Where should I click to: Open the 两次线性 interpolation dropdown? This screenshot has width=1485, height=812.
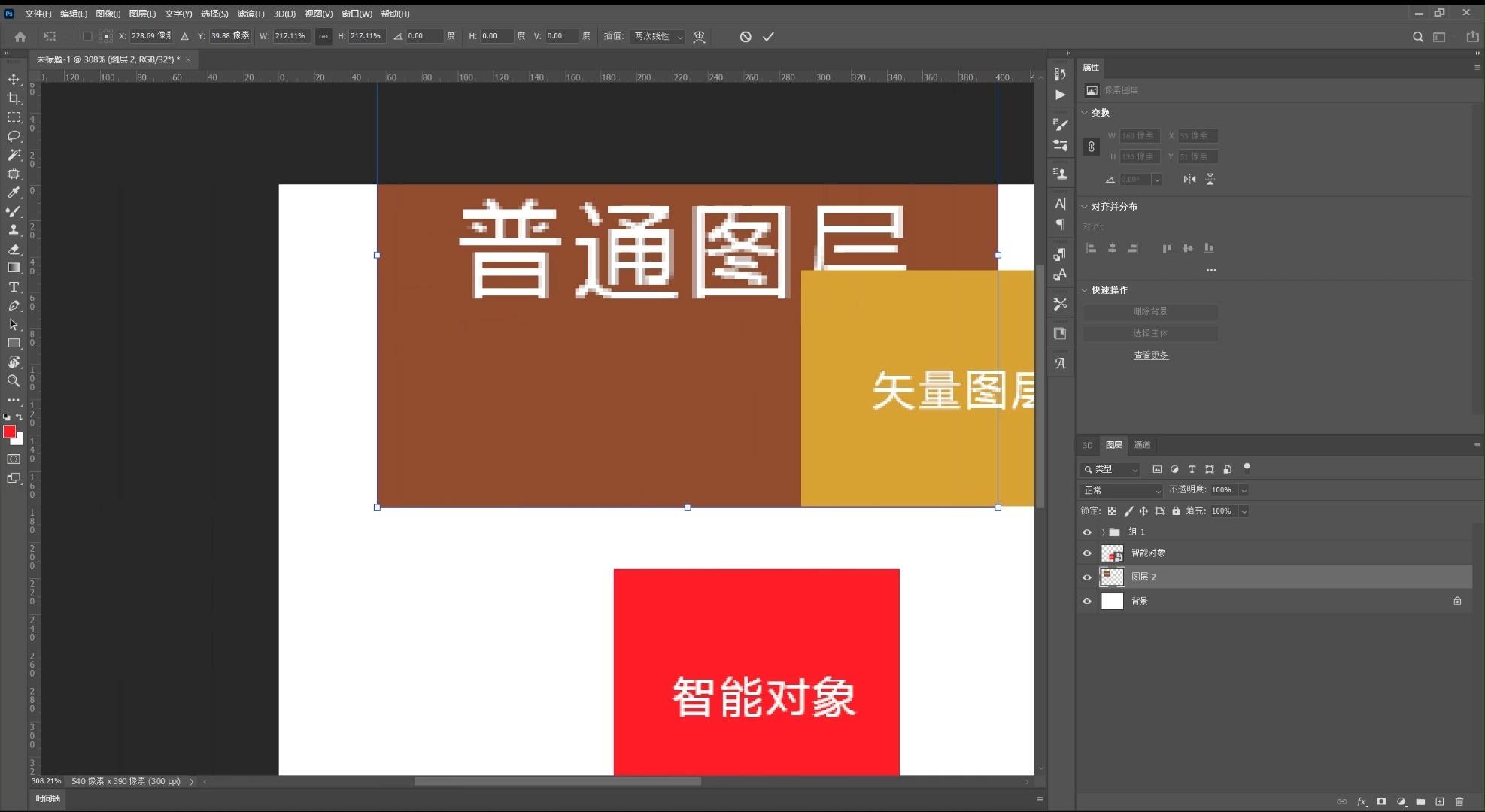[x=658, y=36]
